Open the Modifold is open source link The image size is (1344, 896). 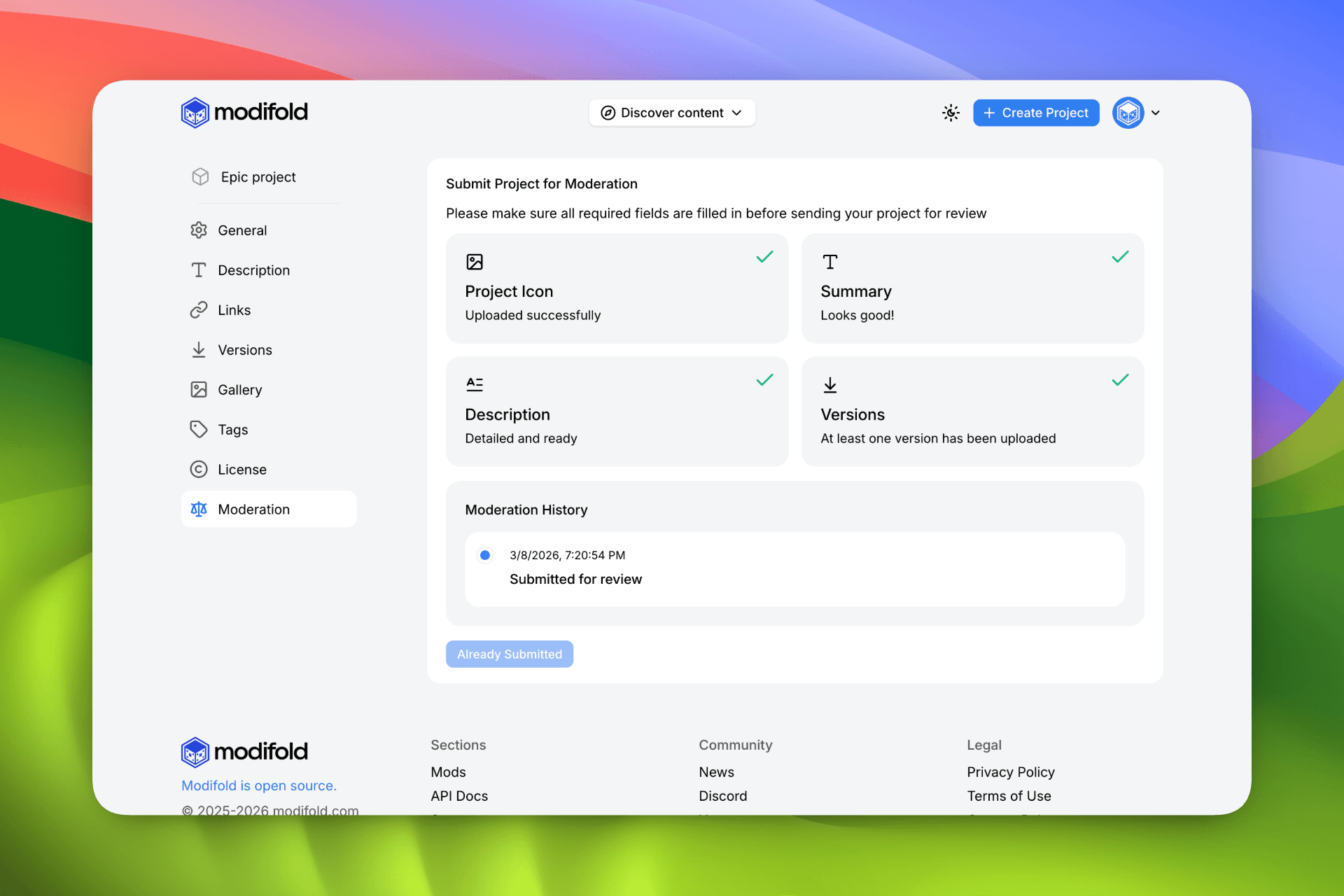[x=259, y=785]
